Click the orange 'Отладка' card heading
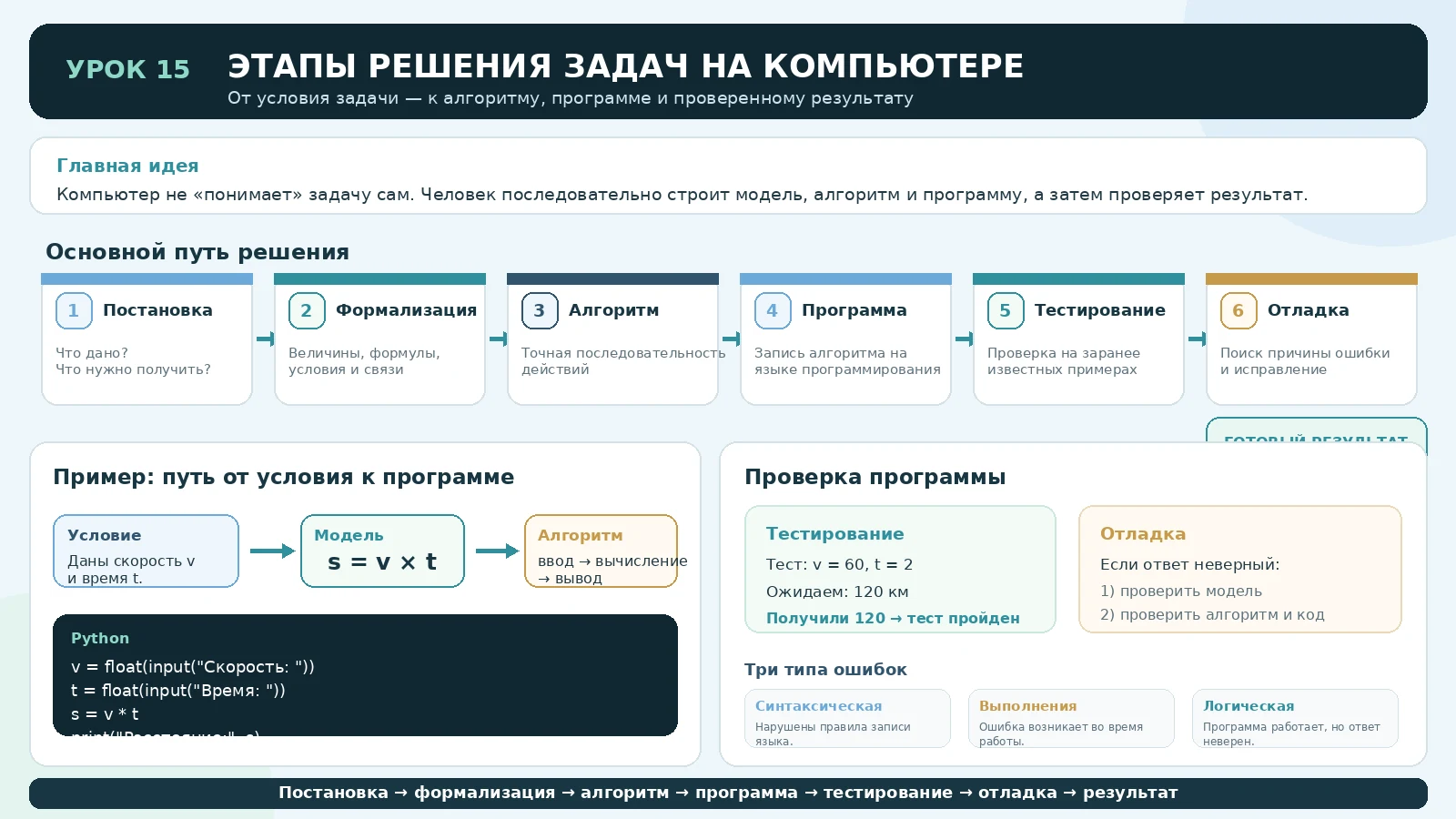 point(1143,534)
